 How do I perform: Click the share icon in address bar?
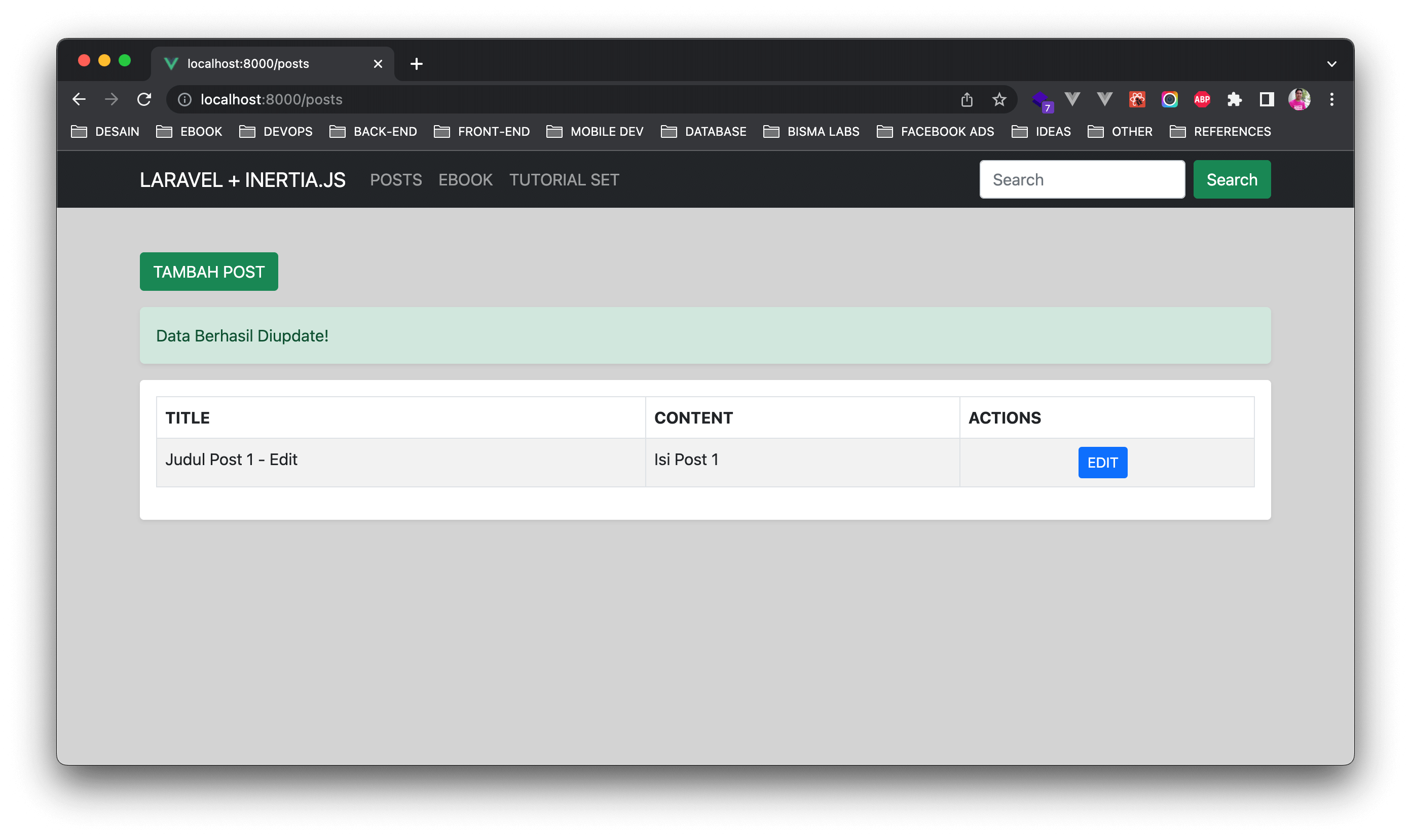[x=967, y=100]
